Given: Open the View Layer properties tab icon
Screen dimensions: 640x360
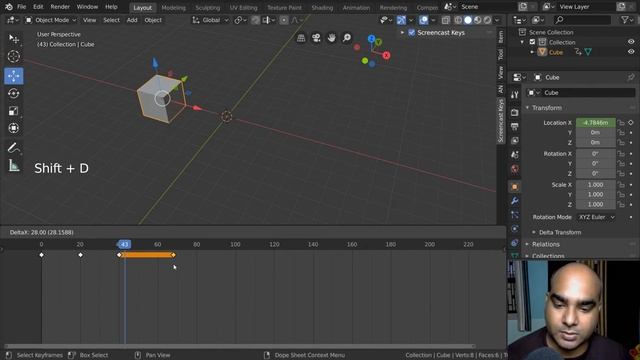Looking at the screenshot, I should point(514,140).
